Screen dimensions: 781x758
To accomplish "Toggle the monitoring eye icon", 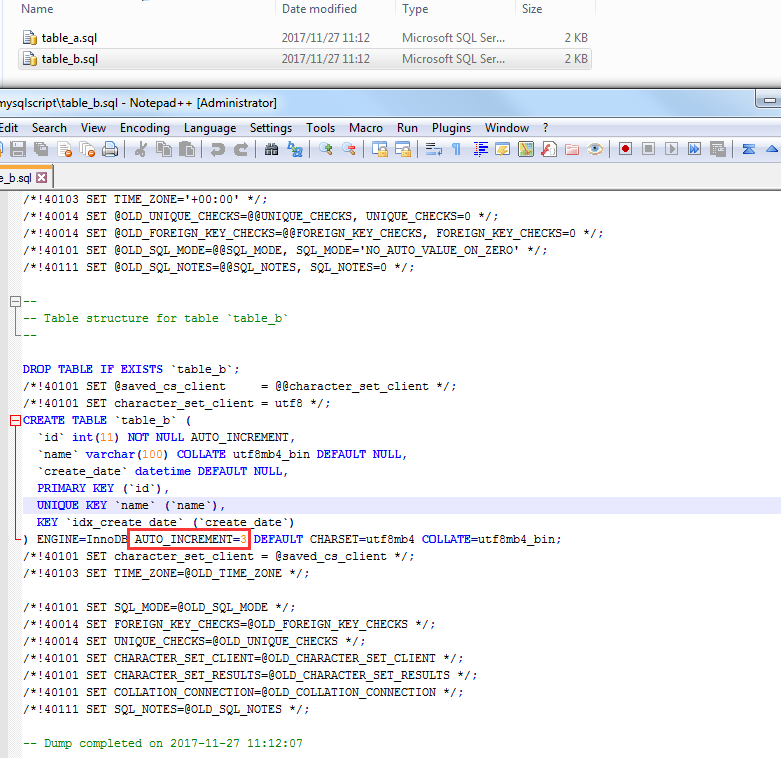I will pyautogui.click(x=595, y=149).
